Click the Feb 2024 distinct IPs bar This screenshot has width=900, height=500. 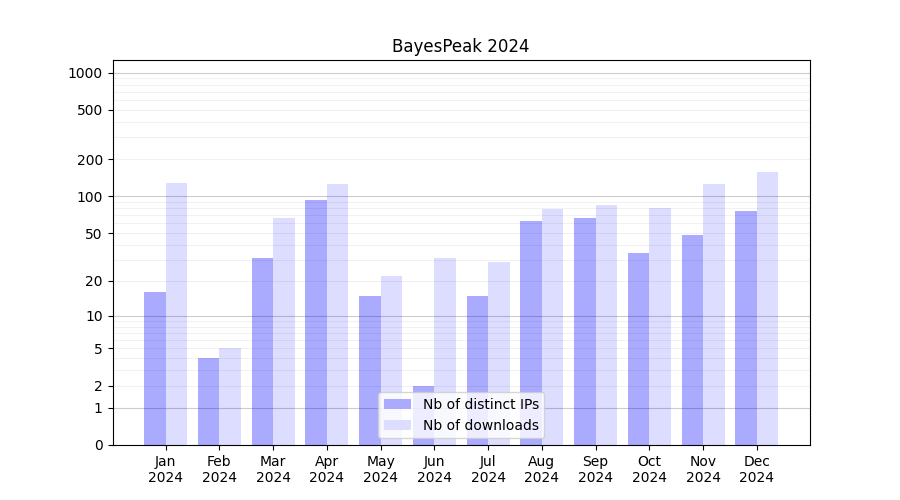208,401
